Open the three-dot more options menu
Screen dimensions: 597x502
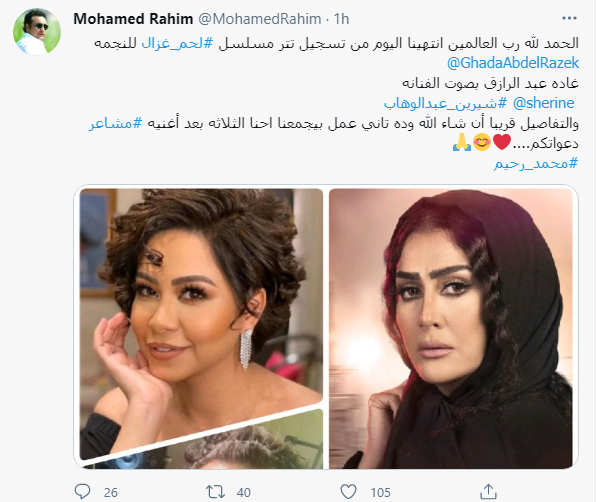pyautogui.click(x=569, y=18)
